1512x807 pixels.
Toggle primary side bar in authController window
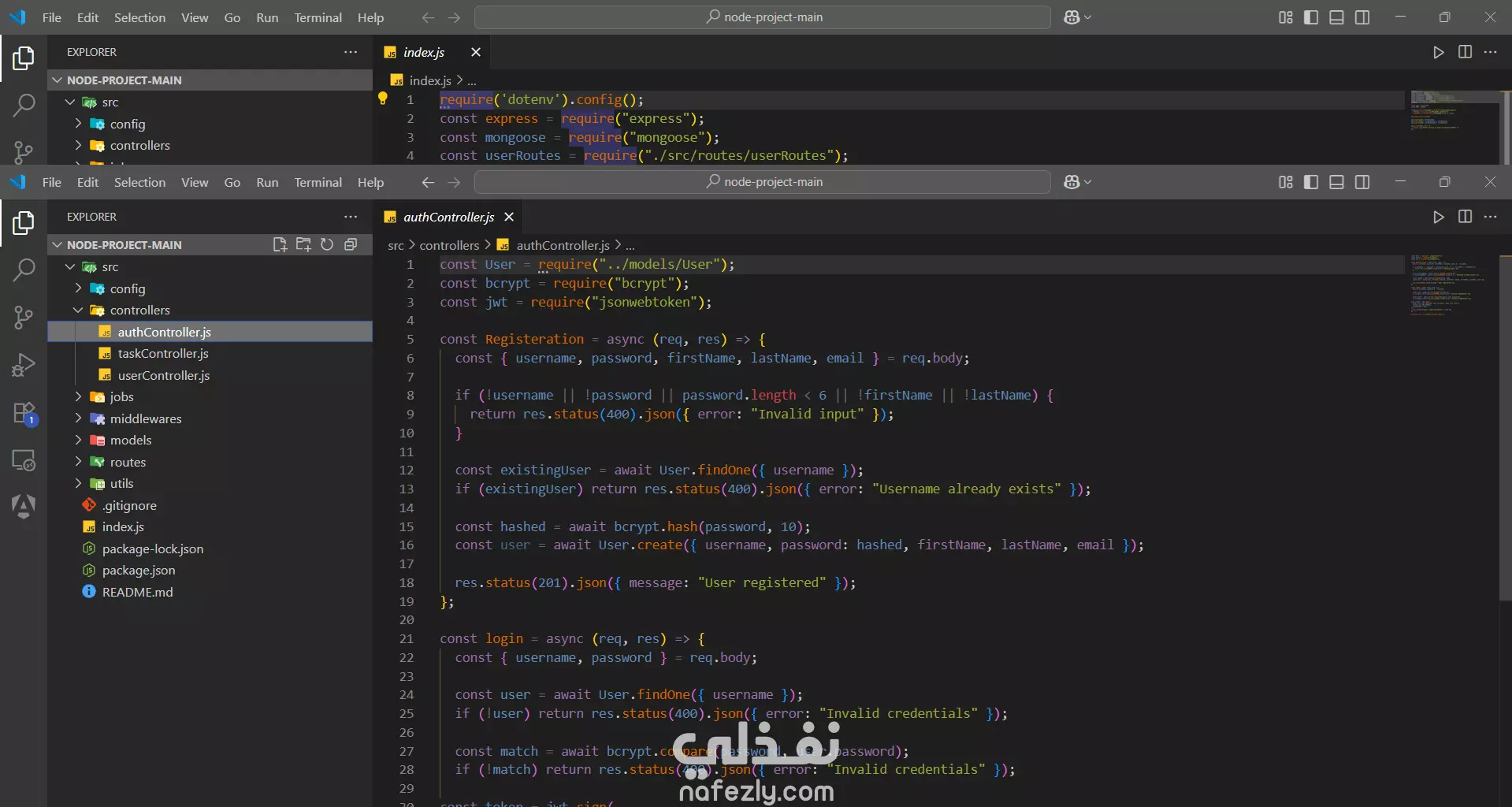click(1311, 182)
